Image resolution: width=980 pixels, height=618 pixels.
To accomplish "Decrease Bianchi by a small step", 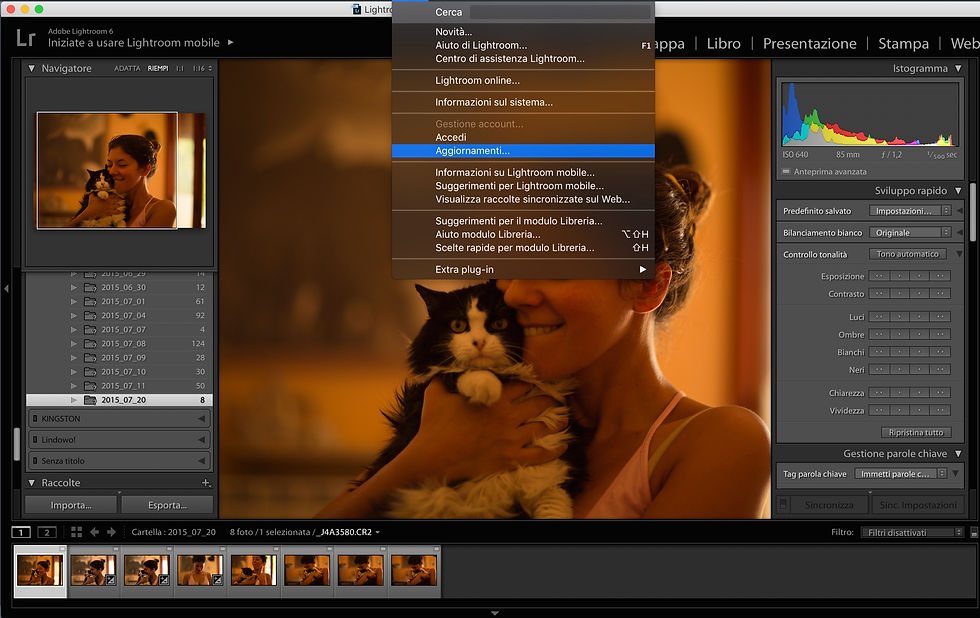I will [x=899, y=352].
